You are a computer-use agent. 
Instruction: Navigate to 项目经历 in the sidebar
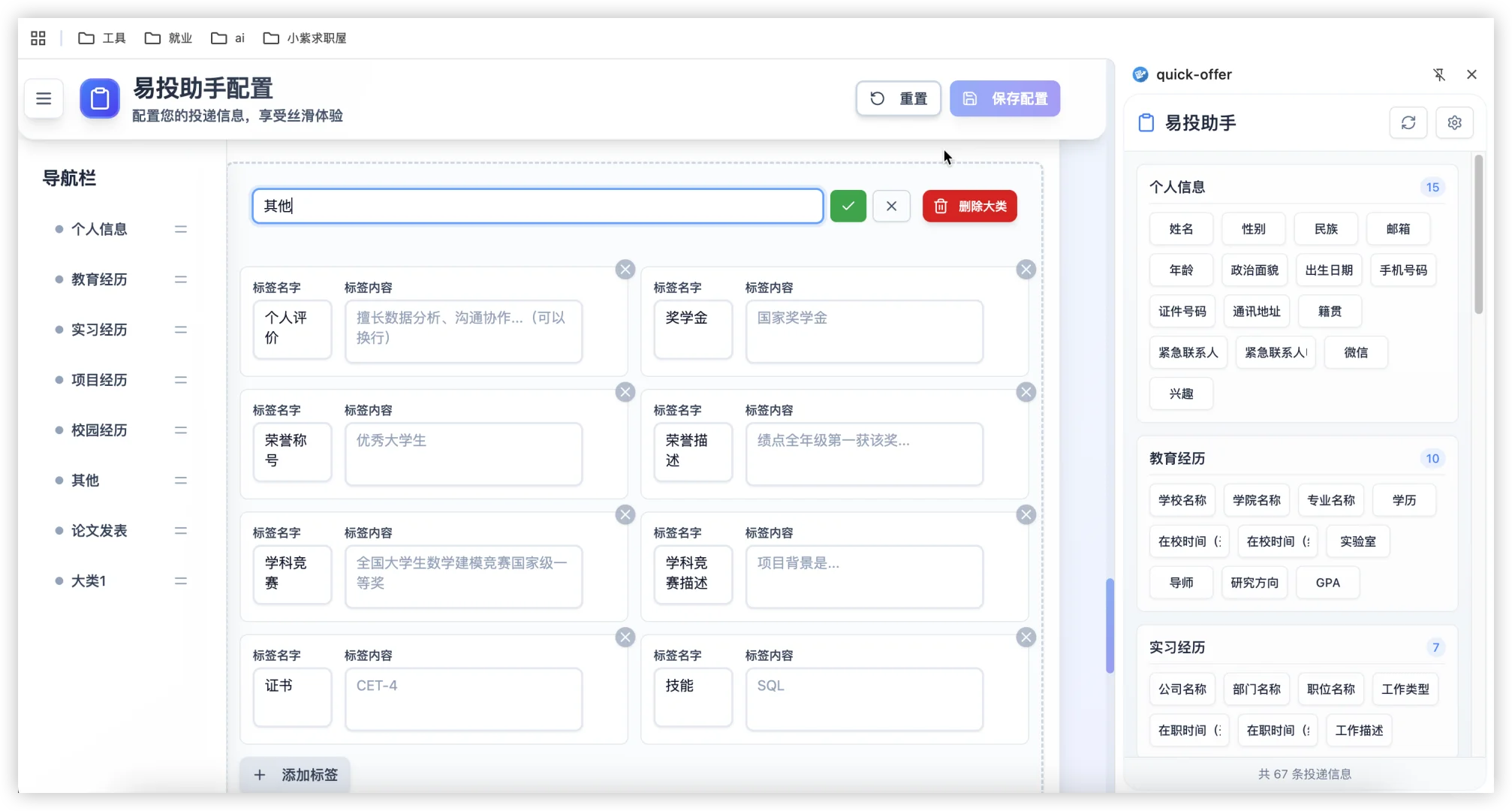click(99, 380)
